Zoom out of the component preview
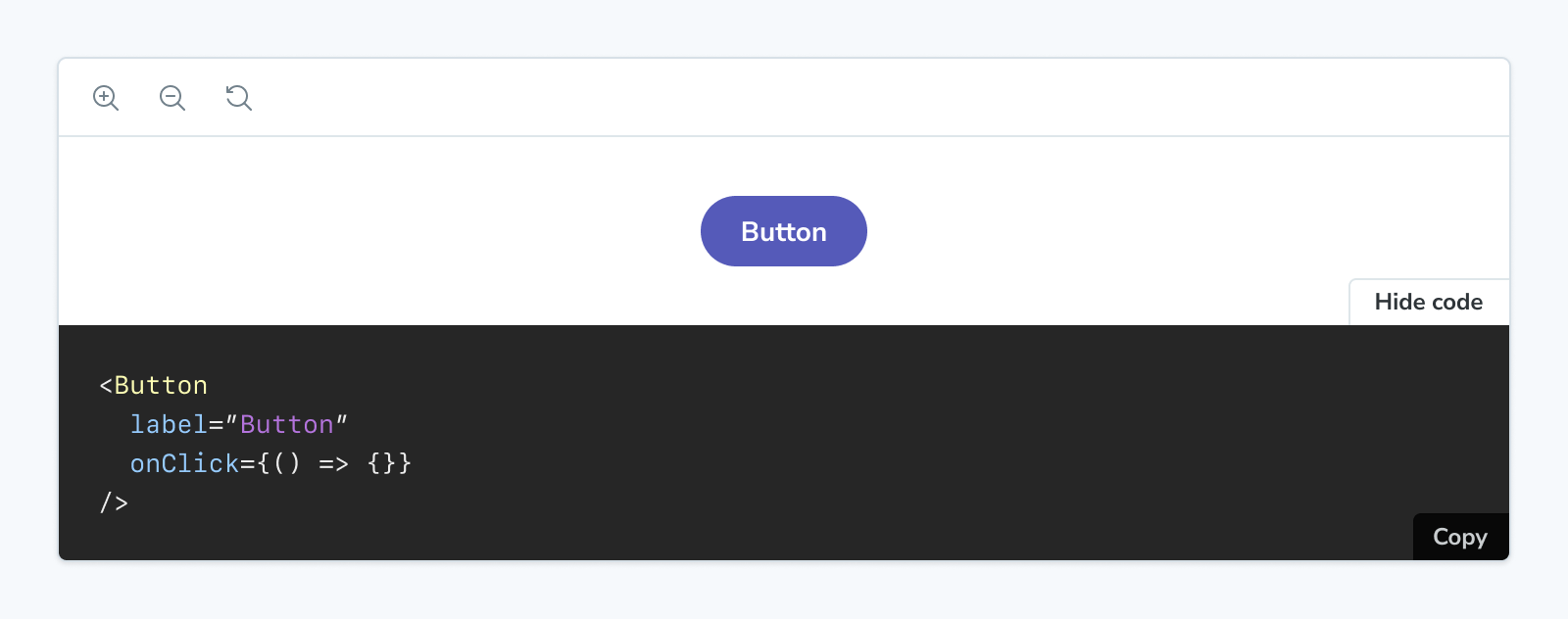Image resolution: width=1568 pixels, height=619 pixels. pyautogui.click(x=172, y=98)
